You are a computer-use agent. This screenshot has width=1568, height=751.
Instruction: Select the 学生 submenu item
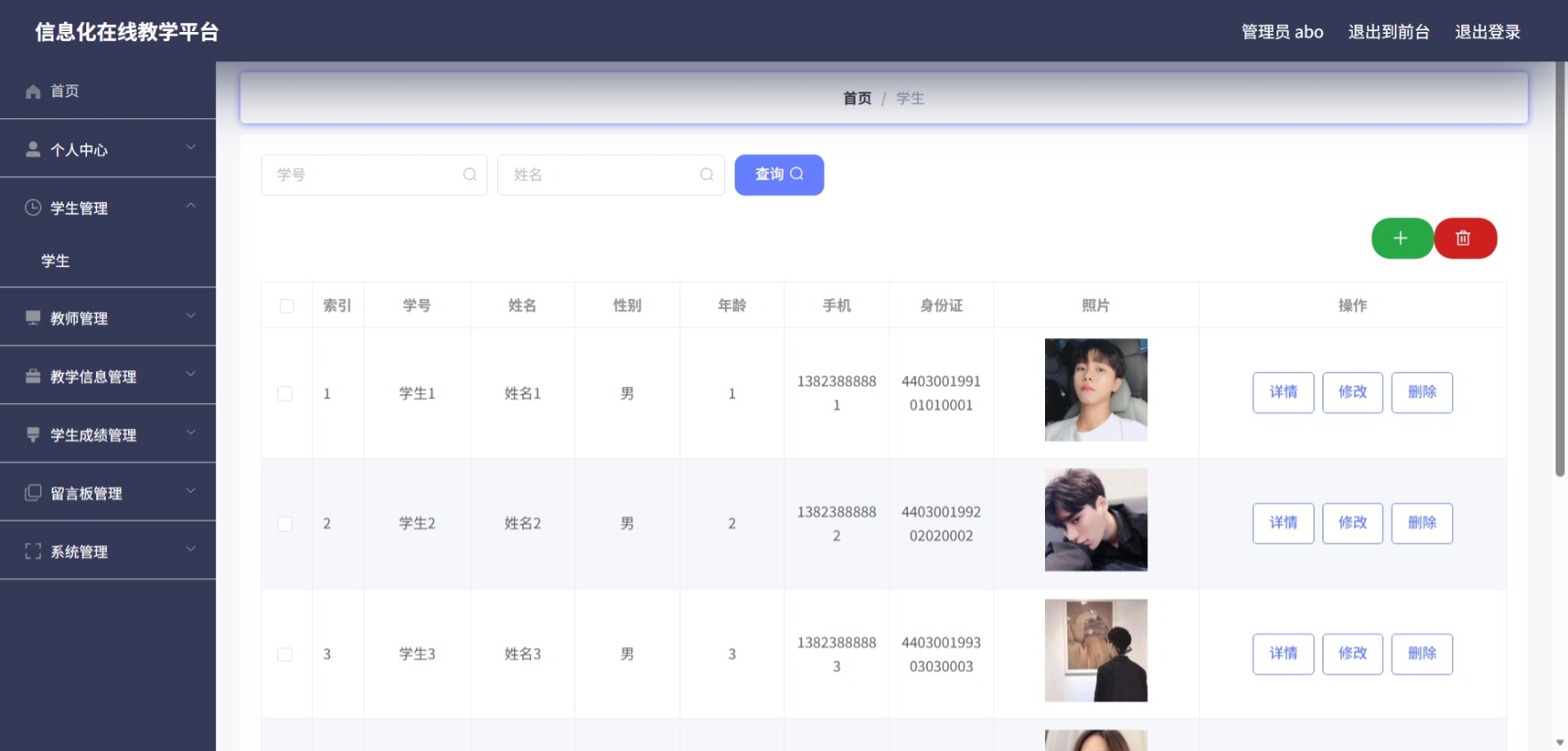point(108,261)
